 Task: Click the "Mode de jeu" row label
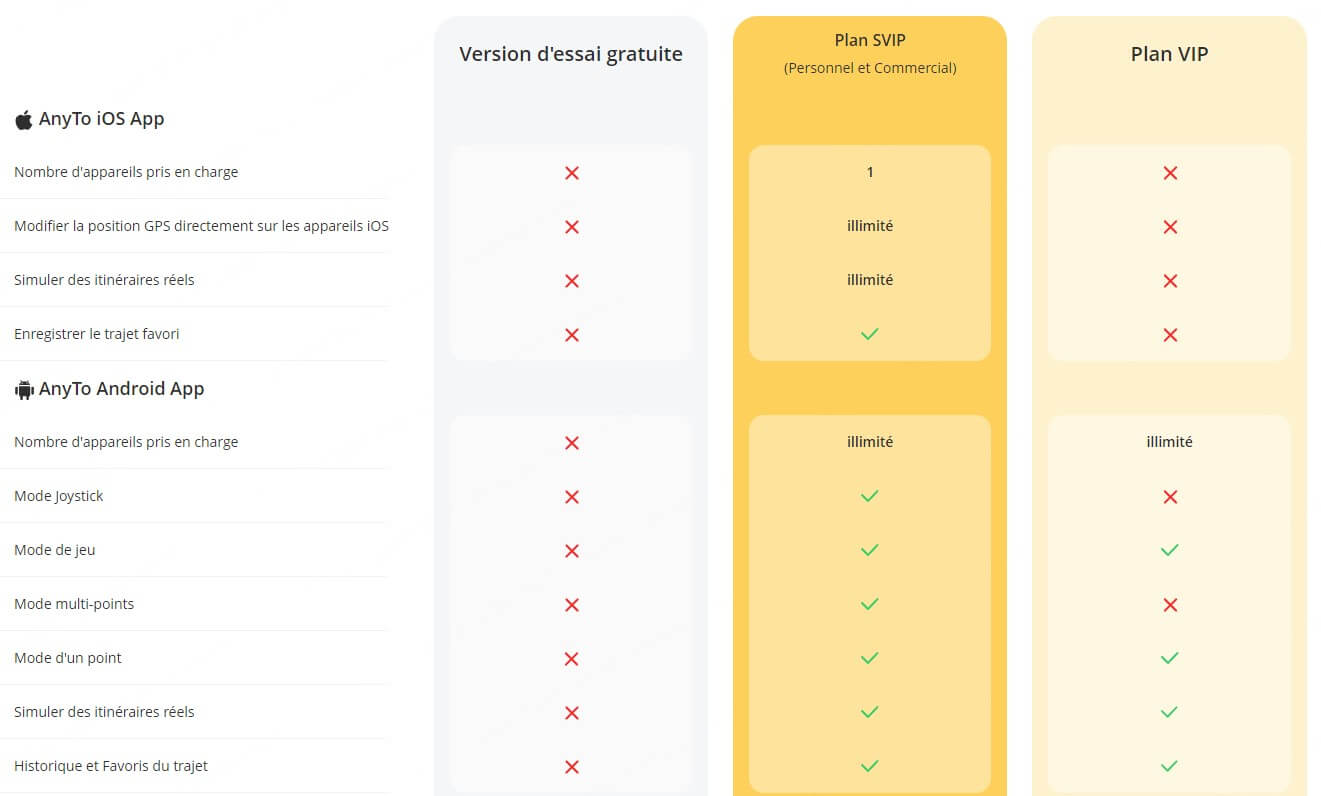pyautogui.click(x=55, y=550)
